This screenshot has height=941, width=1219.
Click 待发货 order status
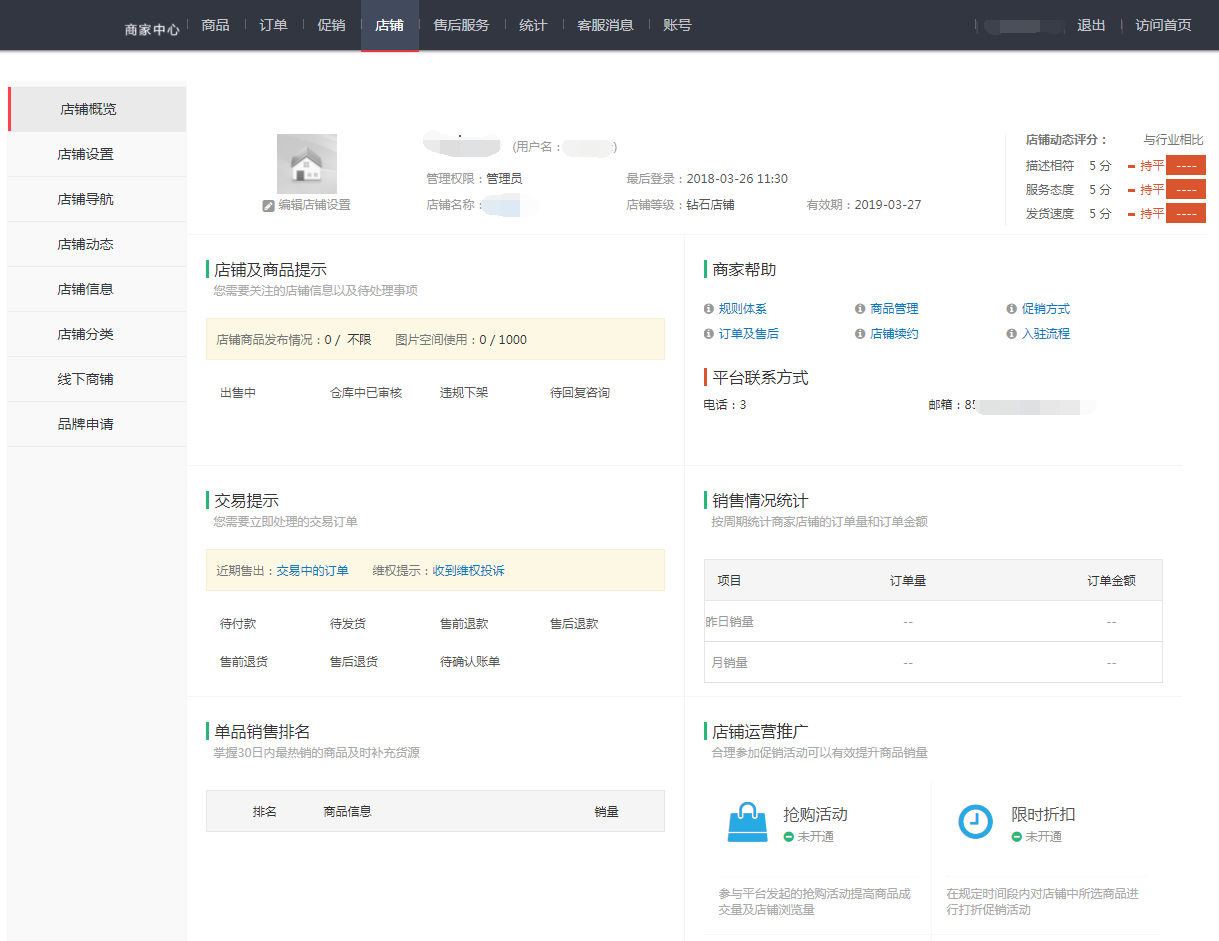click(x=348, y=624)
